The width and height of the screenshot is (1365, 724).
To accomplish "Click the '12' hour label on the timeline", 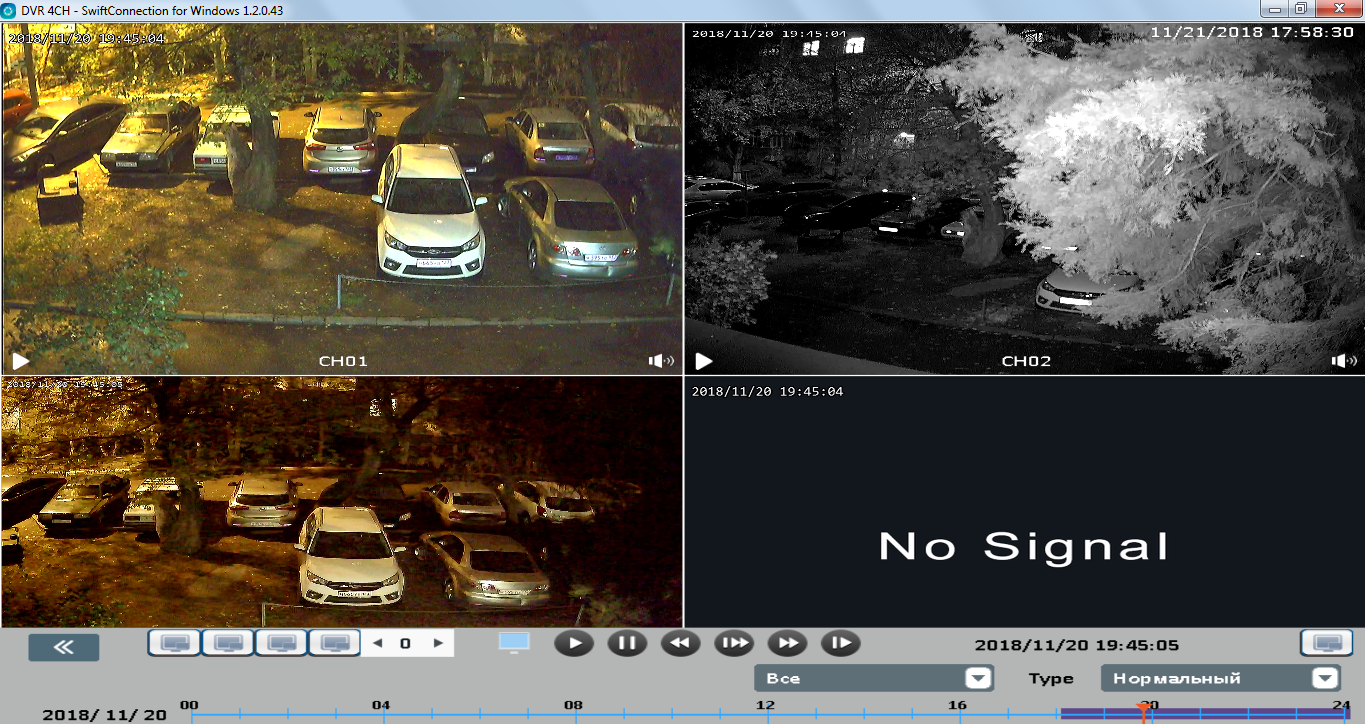I will (x=765, y=705).
